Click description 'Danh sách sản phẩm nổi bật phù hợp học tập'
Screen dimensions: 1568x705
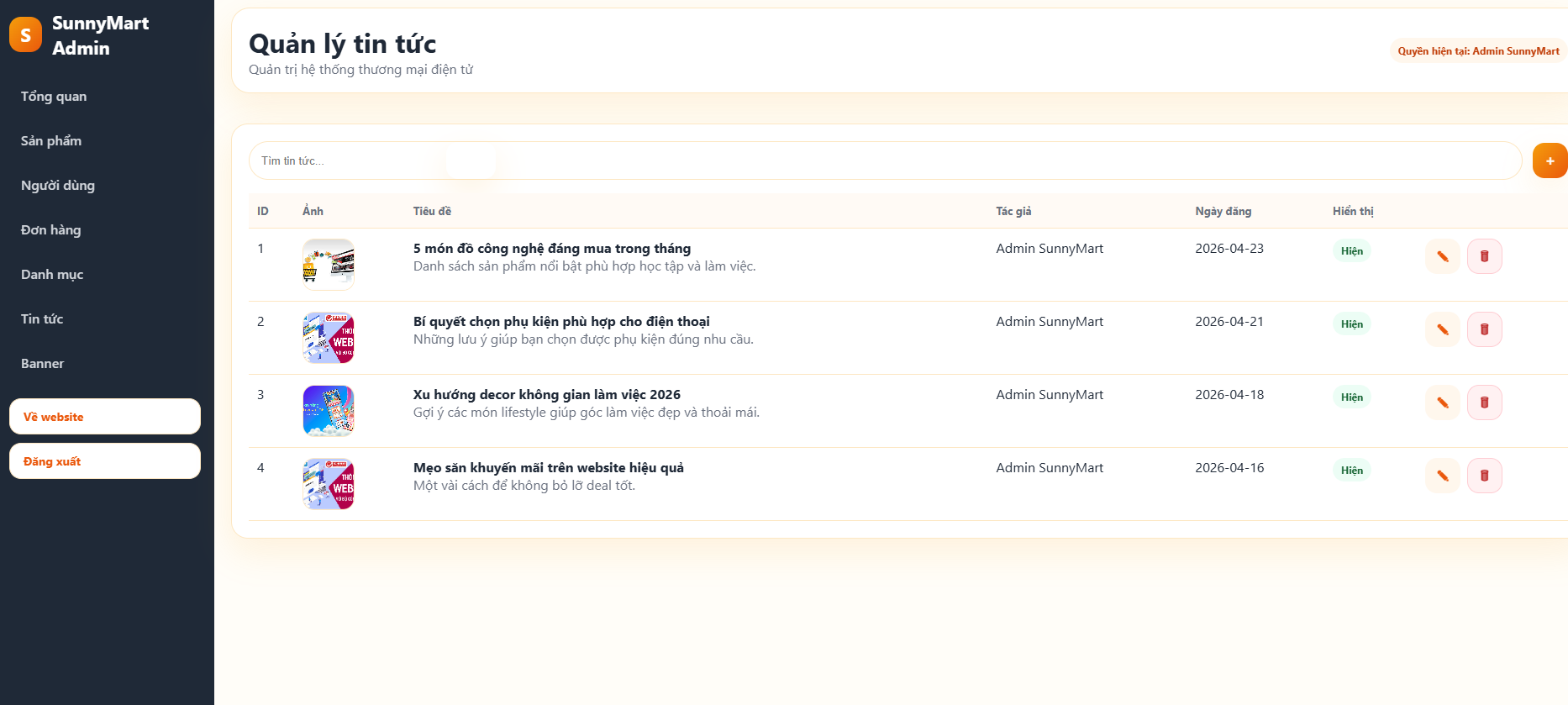point(585,266)
